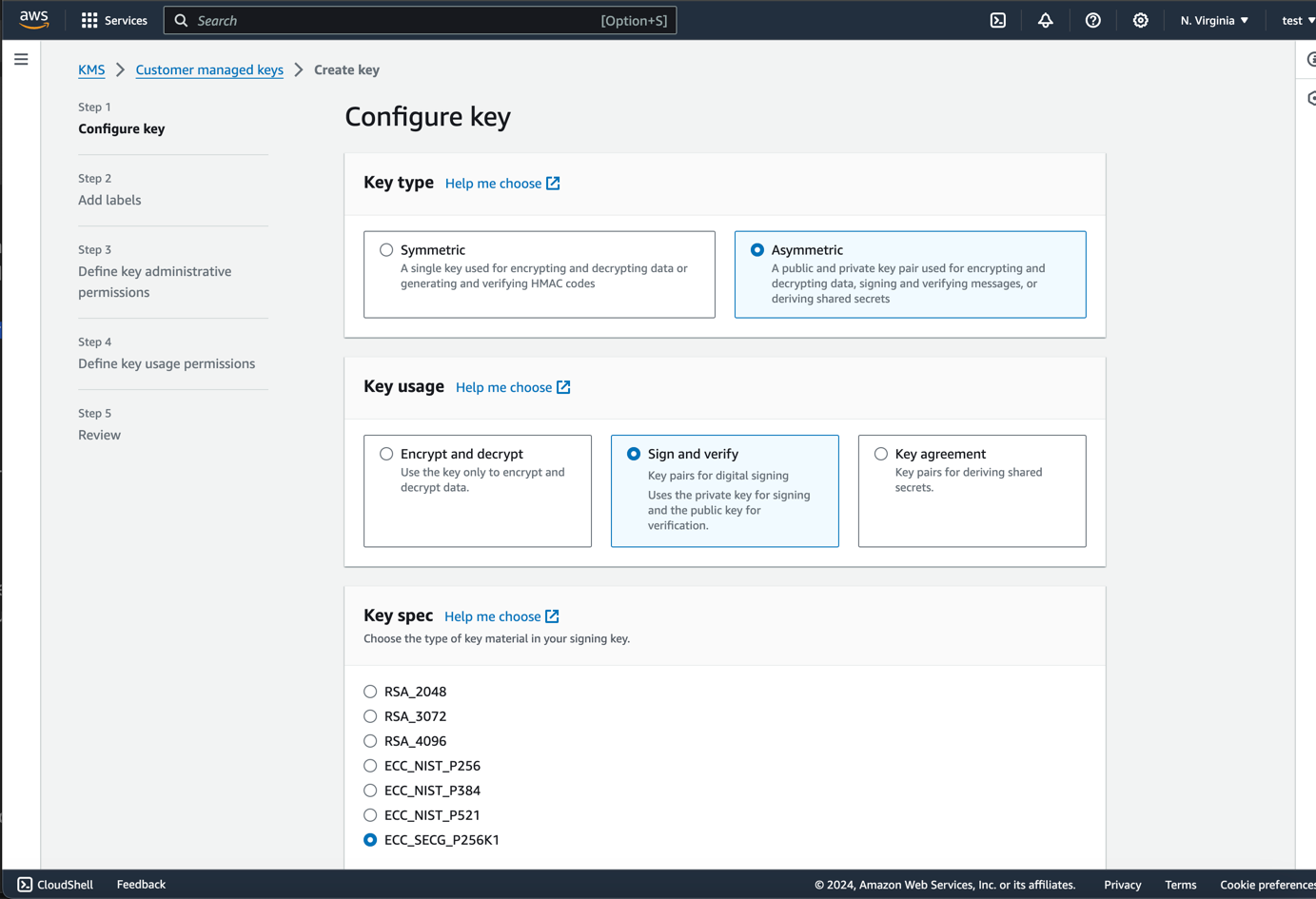1316x899 pixels.
Task: Go to Step 5 Review
Action: pos(99,435)
